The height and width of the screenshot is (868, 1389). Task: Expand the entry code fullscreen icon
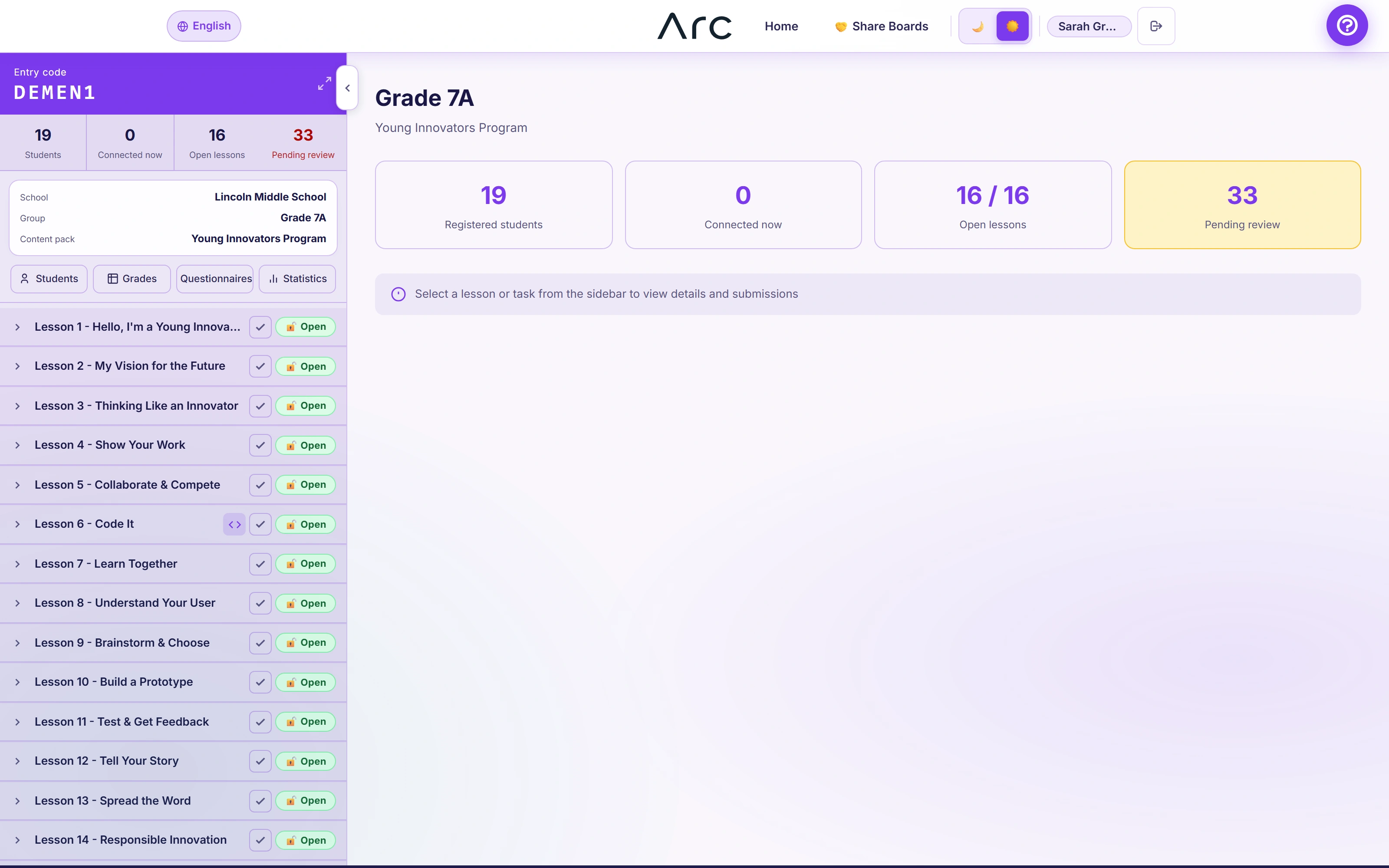tap(324, 83)
